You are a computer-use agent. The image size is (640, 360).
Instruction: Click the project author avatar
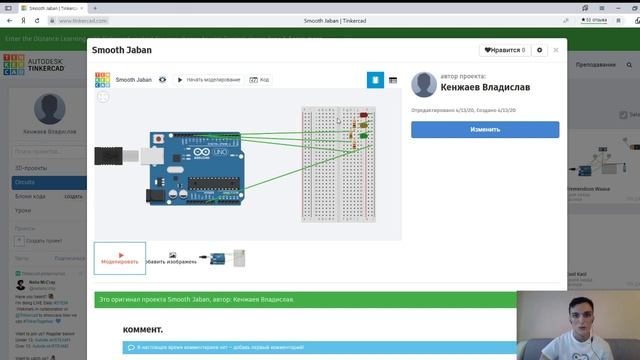click(424, 84)
